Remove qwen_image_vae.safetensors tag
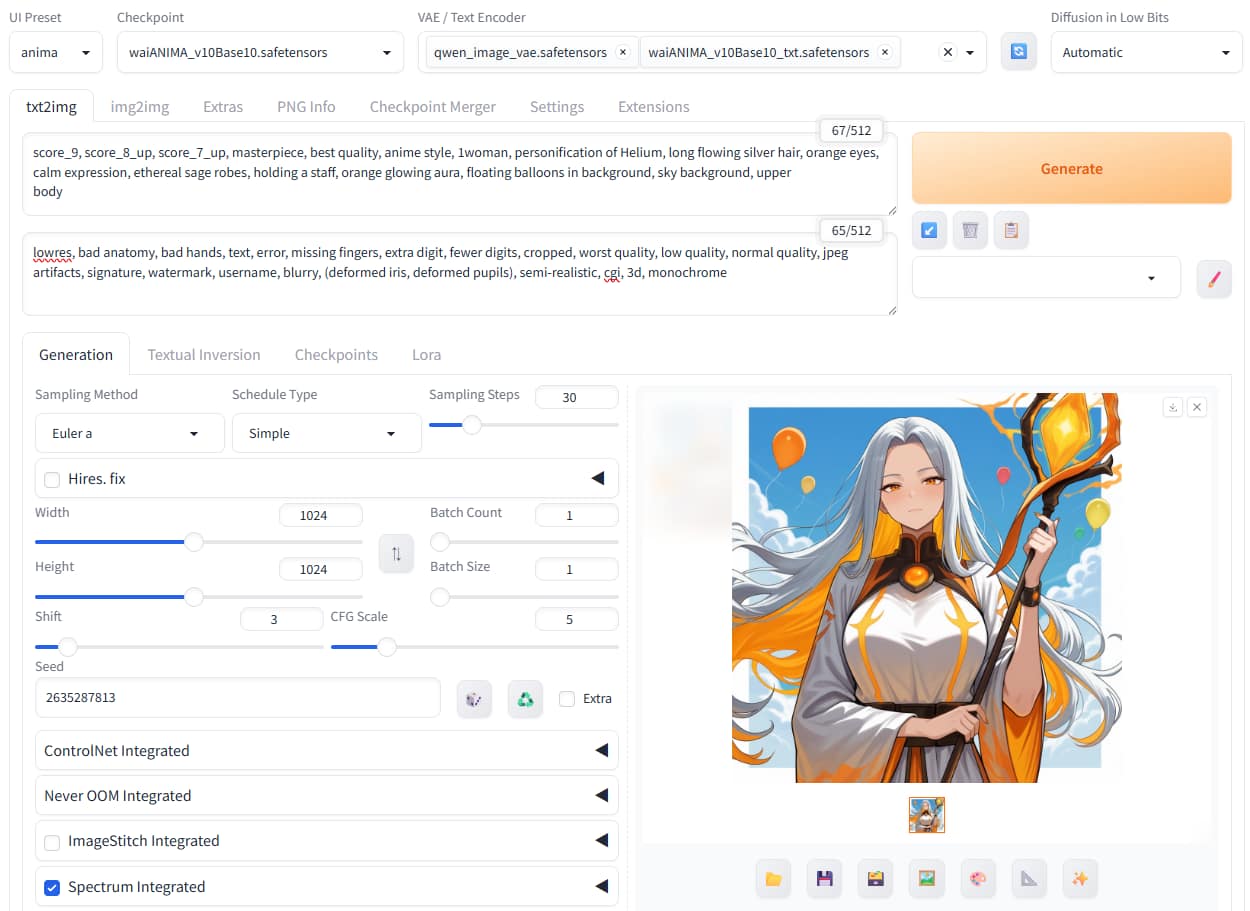 [x=623, y=52]
